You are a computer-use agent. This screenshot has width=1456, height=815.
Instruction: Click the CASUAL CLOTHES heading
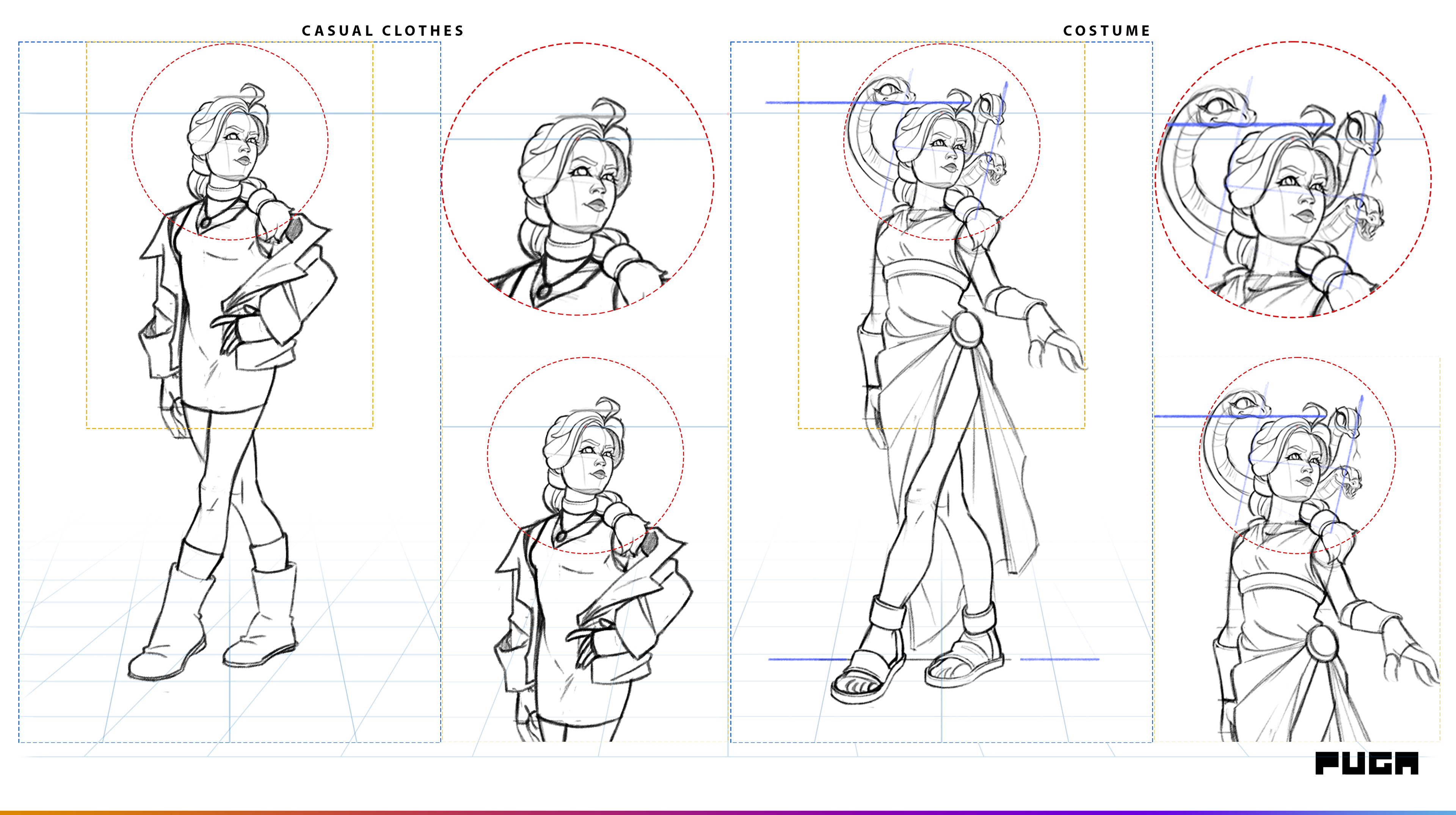(383, 30)
